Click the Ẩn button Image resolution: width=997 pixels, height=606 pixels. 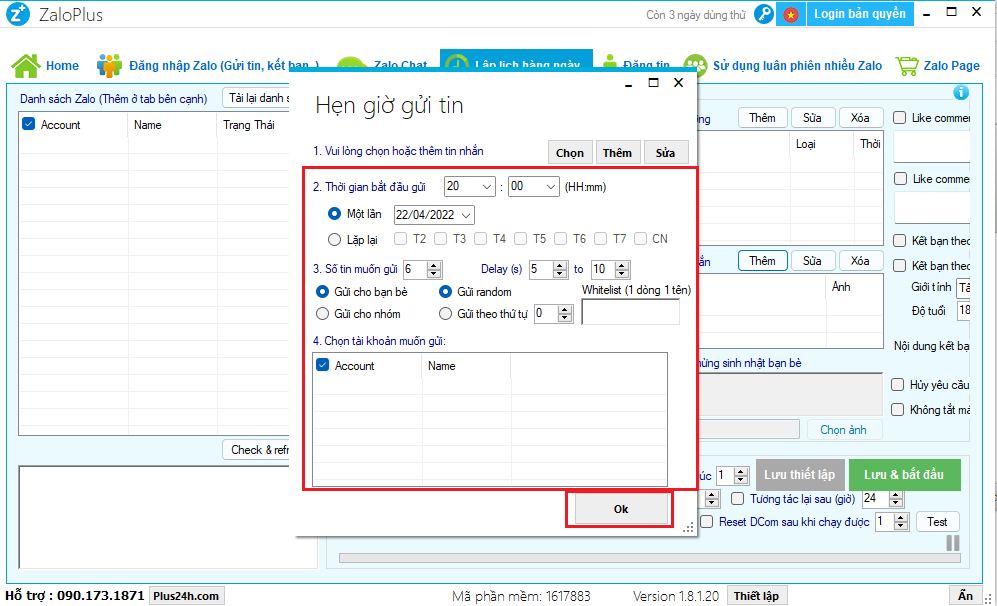coord(965,595)
